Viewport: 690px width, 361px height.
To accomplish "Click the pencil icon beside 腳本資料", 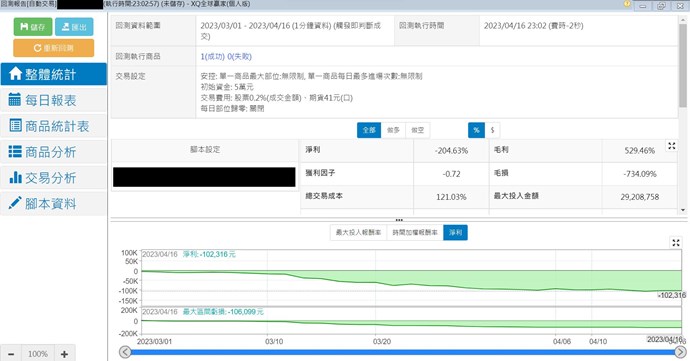I will tap(15, 203).
